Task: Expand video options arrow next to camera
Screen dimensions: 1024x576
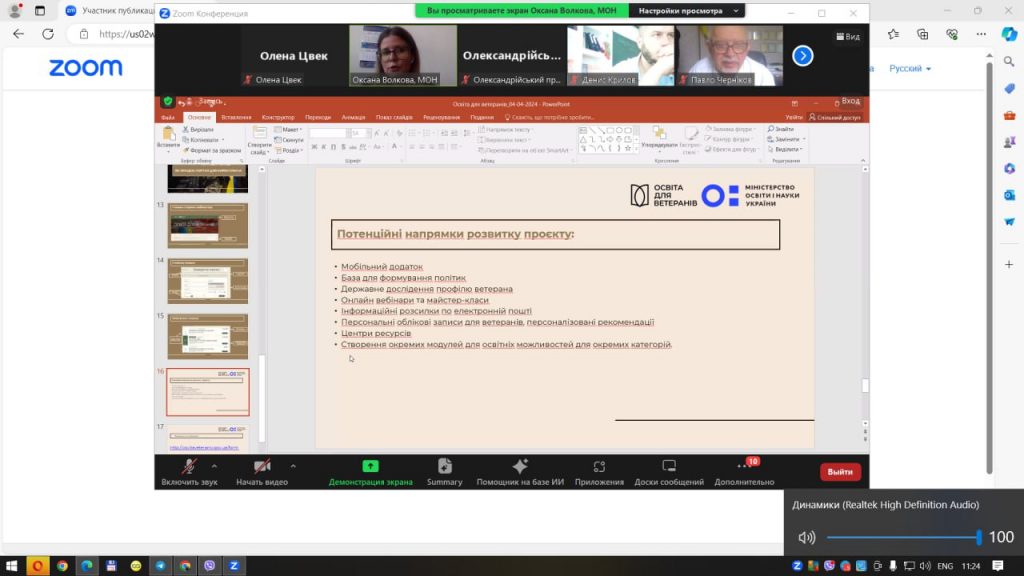Action: point(293,465)
